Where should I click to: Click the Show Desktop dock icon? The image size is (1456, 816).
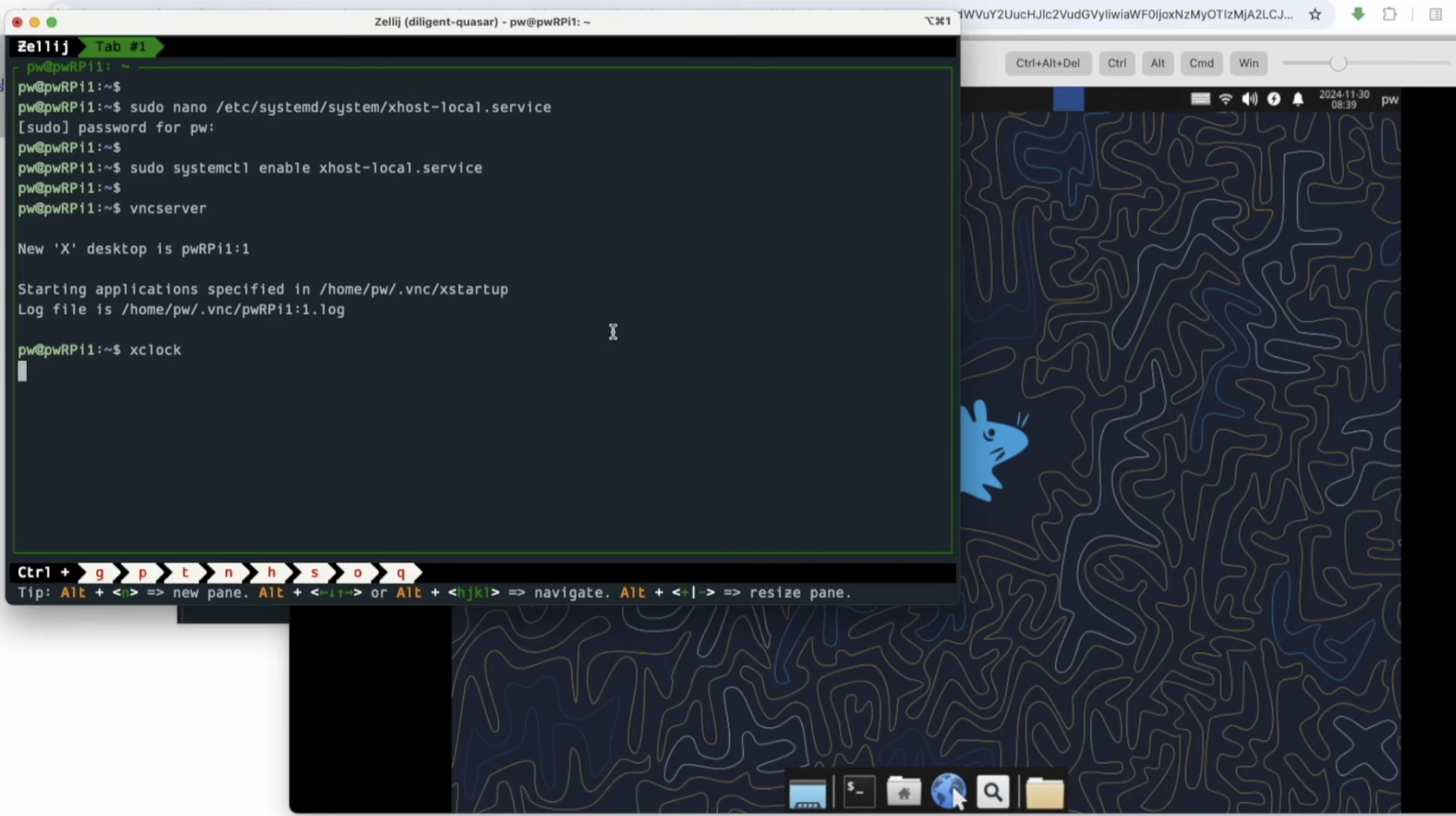pyautogui.click(x=807, y=793)
